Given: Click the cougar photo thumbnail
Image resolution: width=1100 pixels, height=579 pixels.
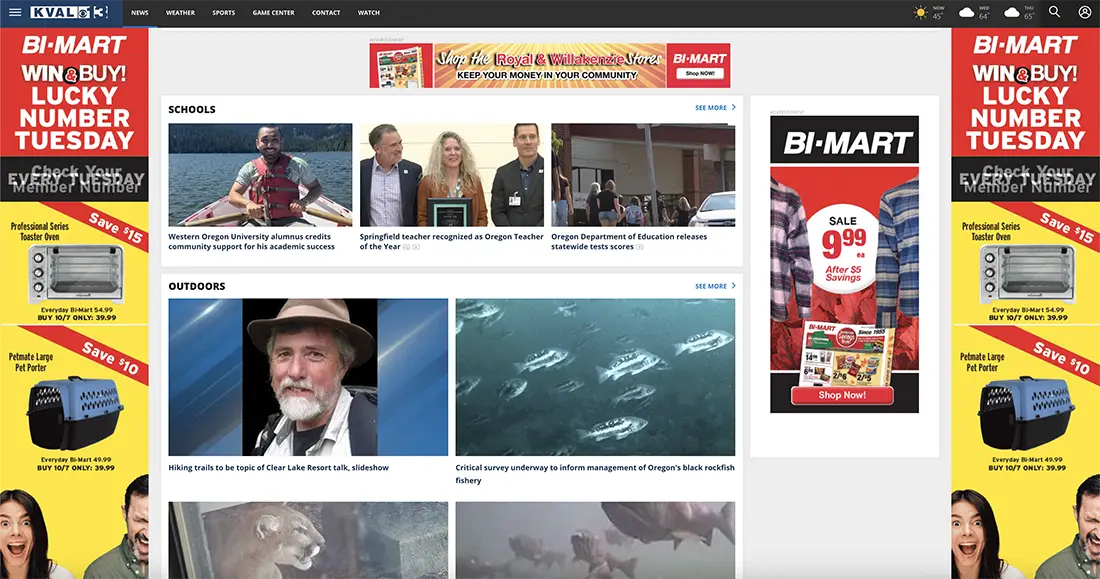Looking at the screenshot, I should (308, 540).
